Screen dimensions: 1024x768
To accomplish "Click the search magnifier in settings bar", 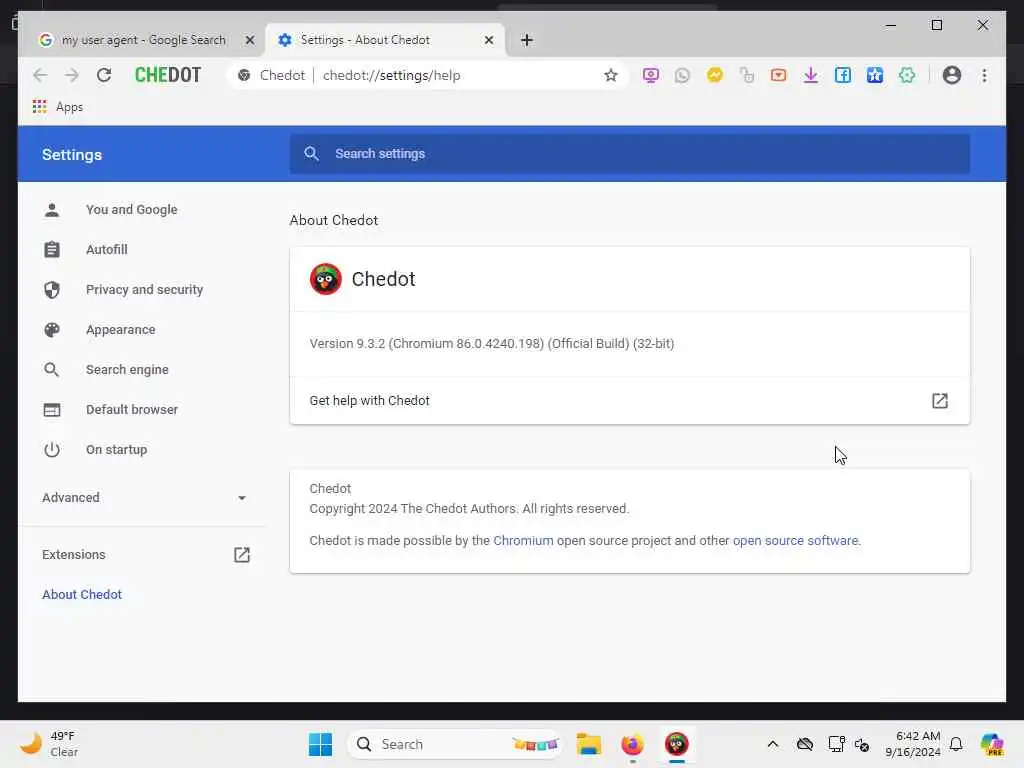I will coord(312,153).
